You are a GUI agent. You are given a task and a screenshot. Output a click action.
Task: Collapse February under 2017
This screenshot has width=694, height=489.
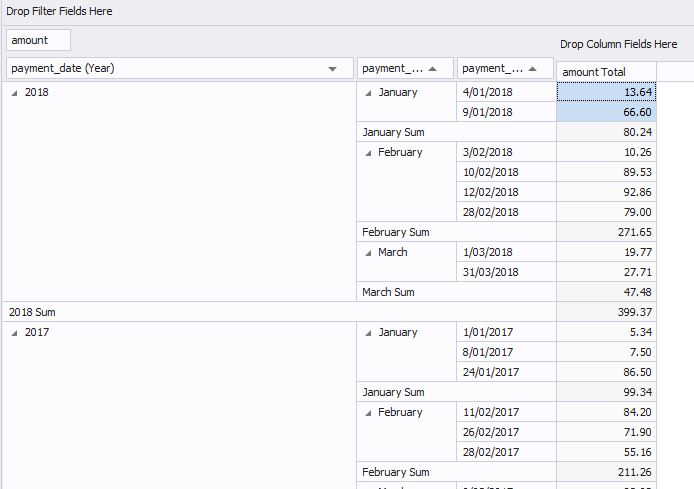click(x=369, y=412)
